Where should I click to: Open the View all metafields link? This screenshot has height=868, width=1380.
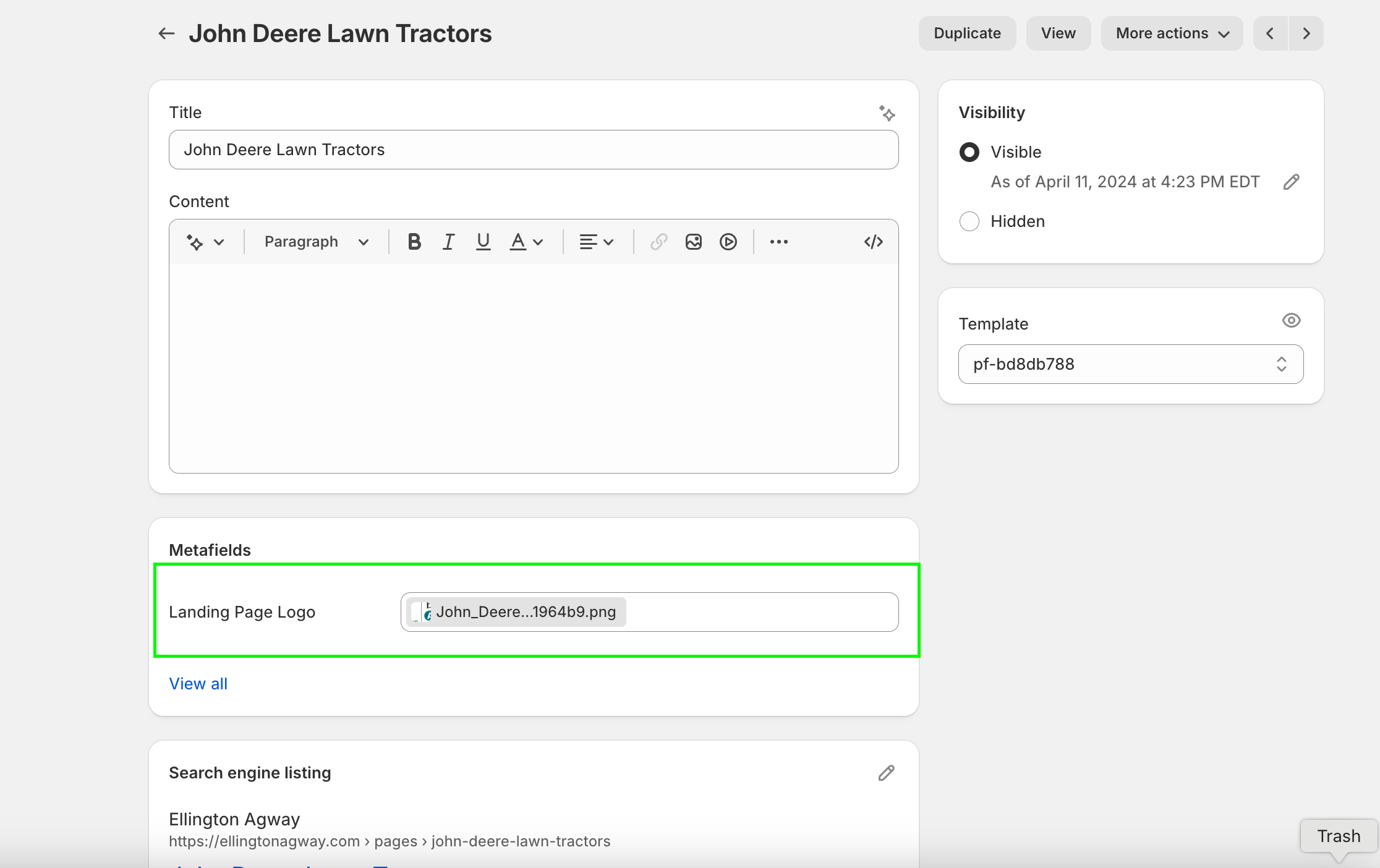pos(198,684)
